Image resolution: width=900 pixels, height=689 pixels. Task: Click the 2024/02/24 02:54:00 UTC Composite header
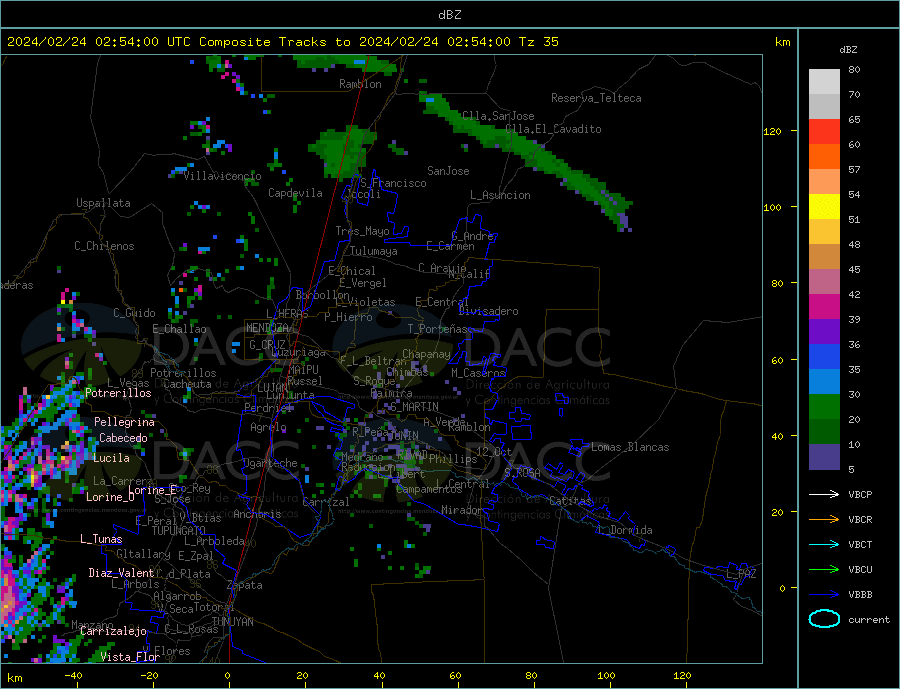coord(283,42)
